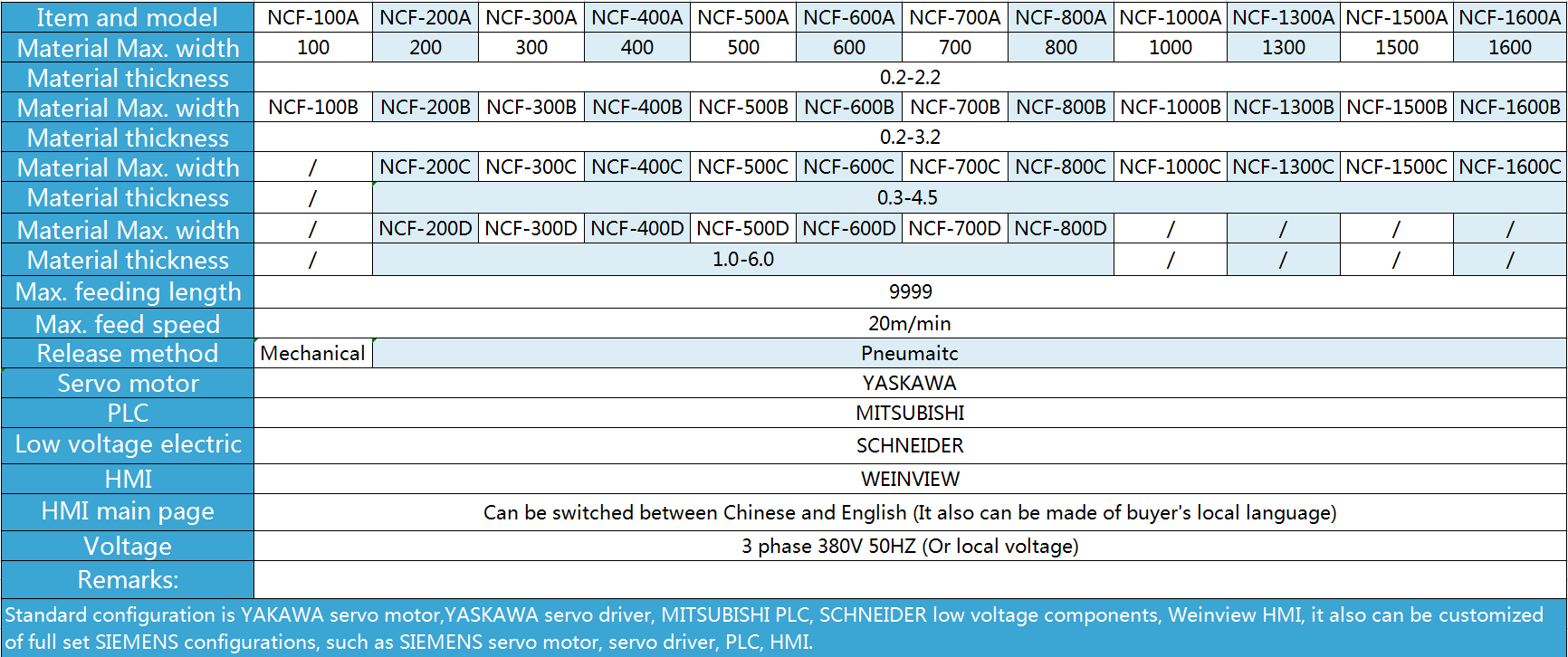Select the YASKAWA servo motor cell
Screen dimensions: 1568x657
(911, 383)
